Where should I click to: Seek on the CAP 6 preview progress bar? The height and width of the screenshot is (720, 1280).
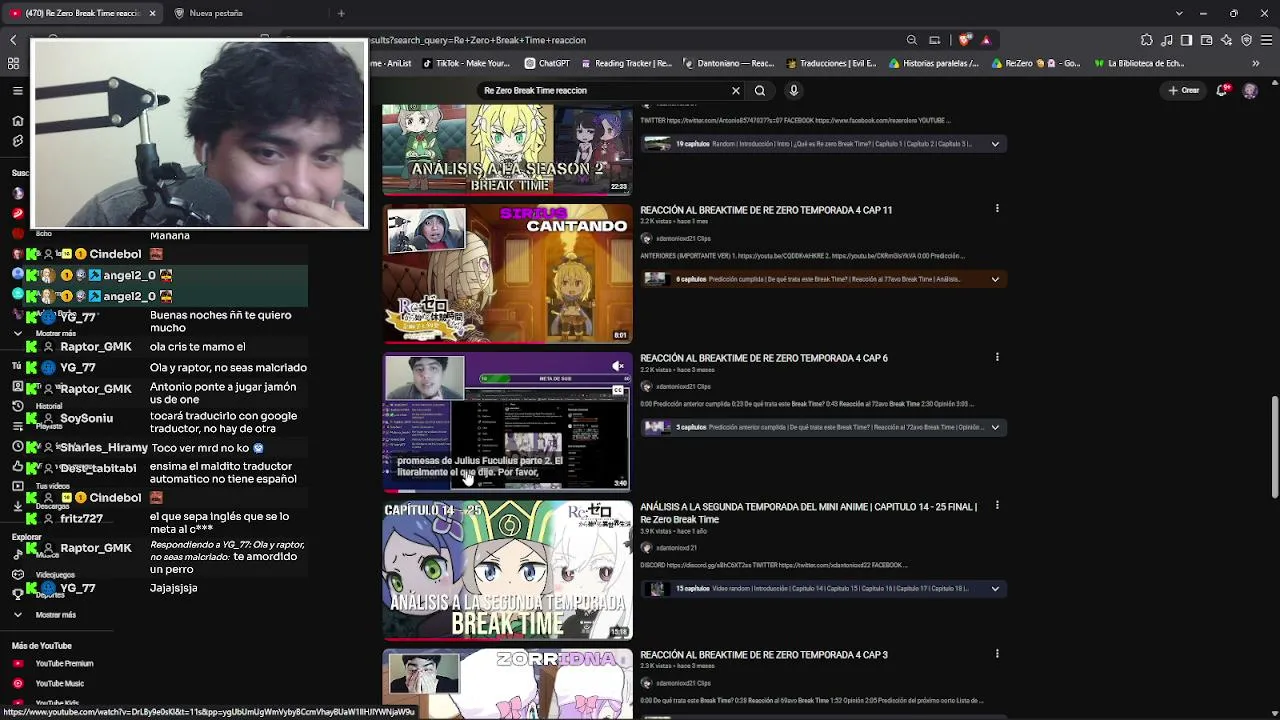pyautogui.click(x=507, y=490)
